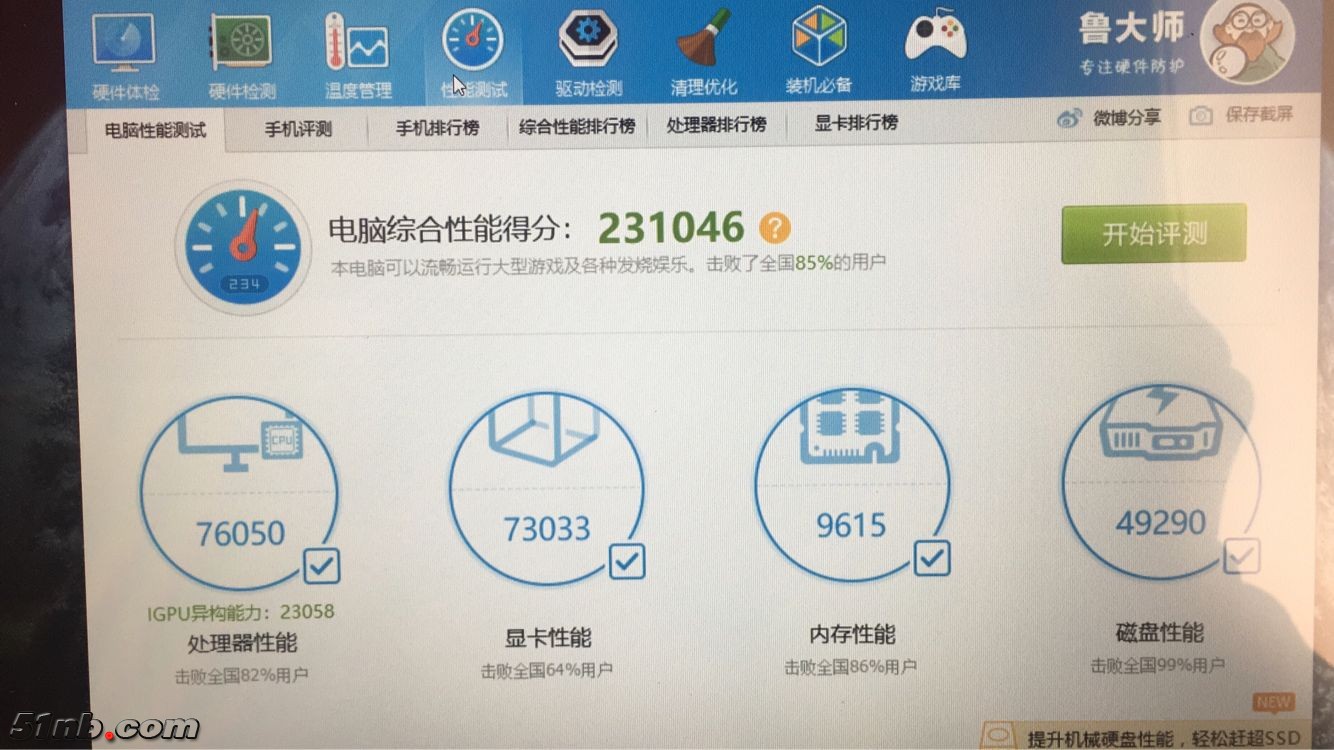The height and width of the screenshot is (750, 1334).
Task: Uncheck the 显卡性能 checkbox
Action: 627,562
